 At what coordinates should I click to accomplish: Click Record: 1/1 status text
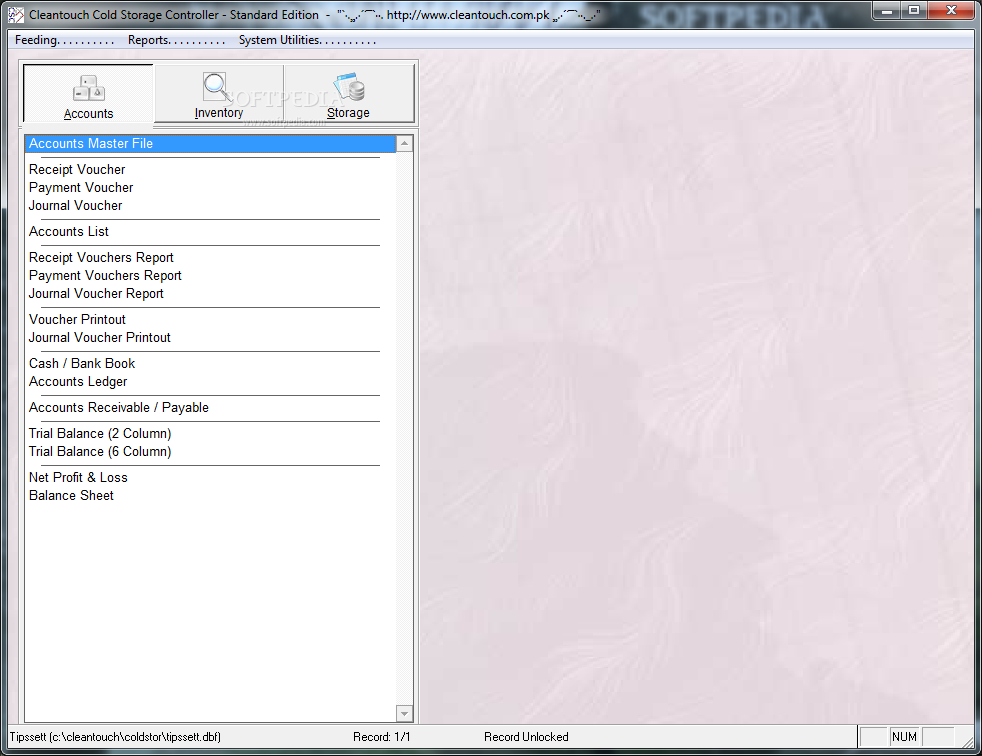tap(382, 737)
